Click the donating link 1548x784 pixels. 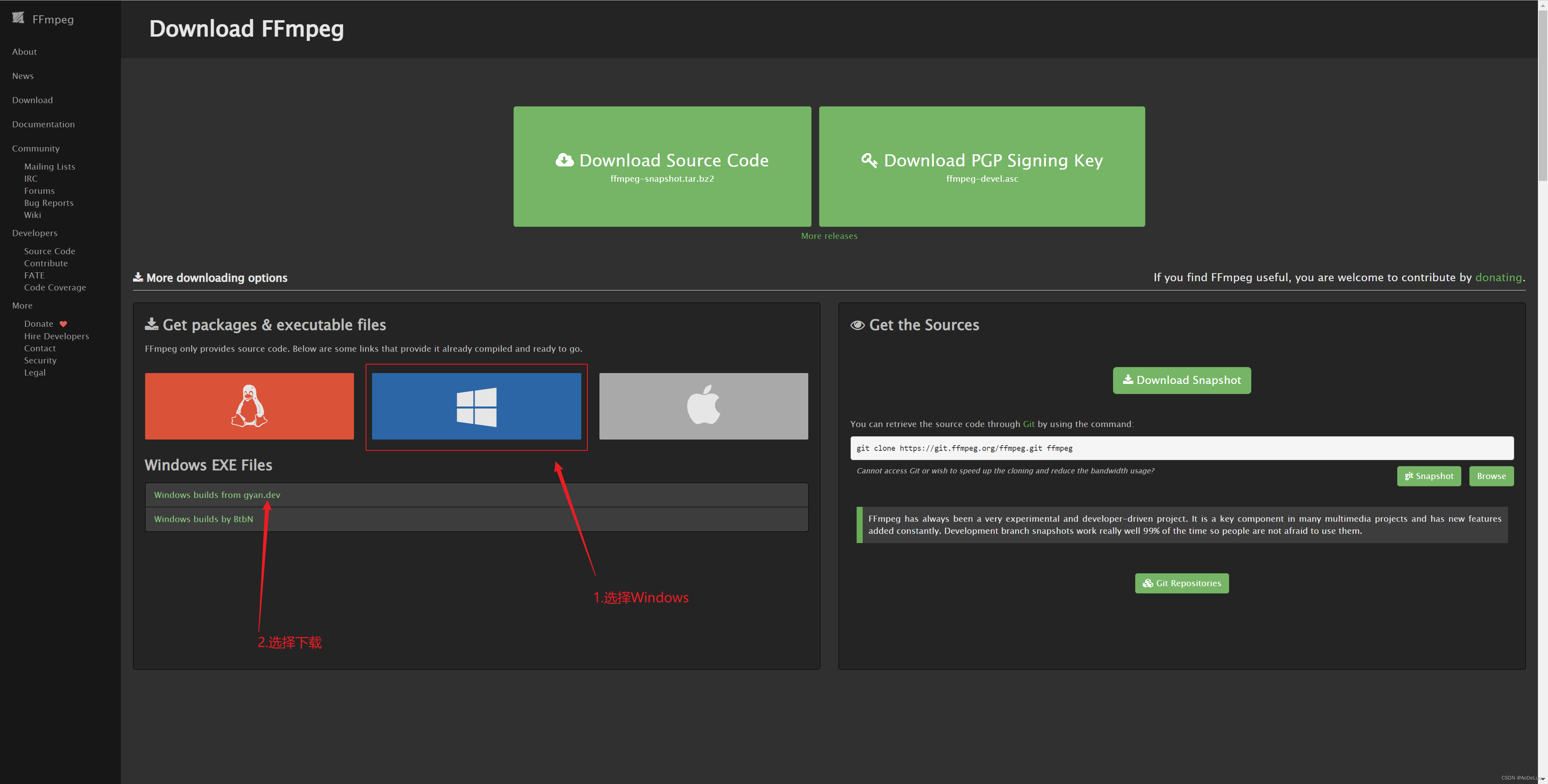coord(1498,278)
